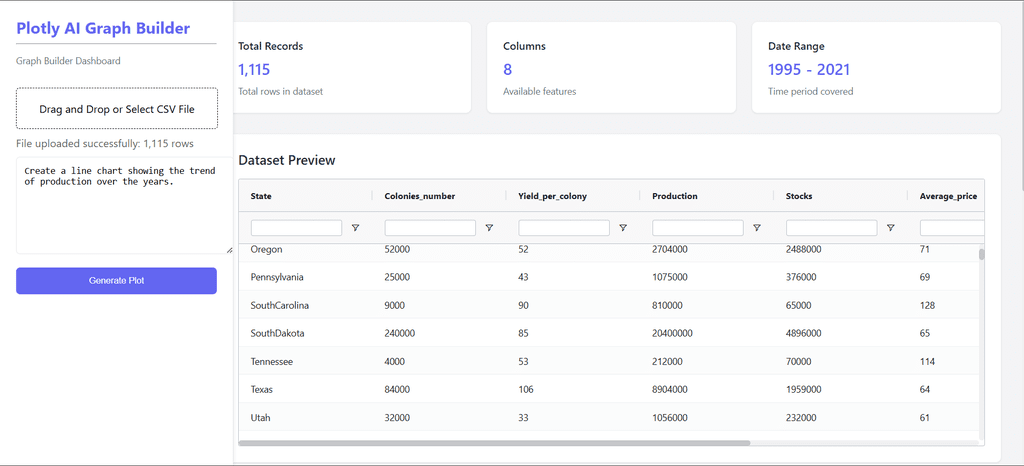Click the 1075000 production cell
The width and height of the screenshot is (1024, 466).
[x=670, y=277]
